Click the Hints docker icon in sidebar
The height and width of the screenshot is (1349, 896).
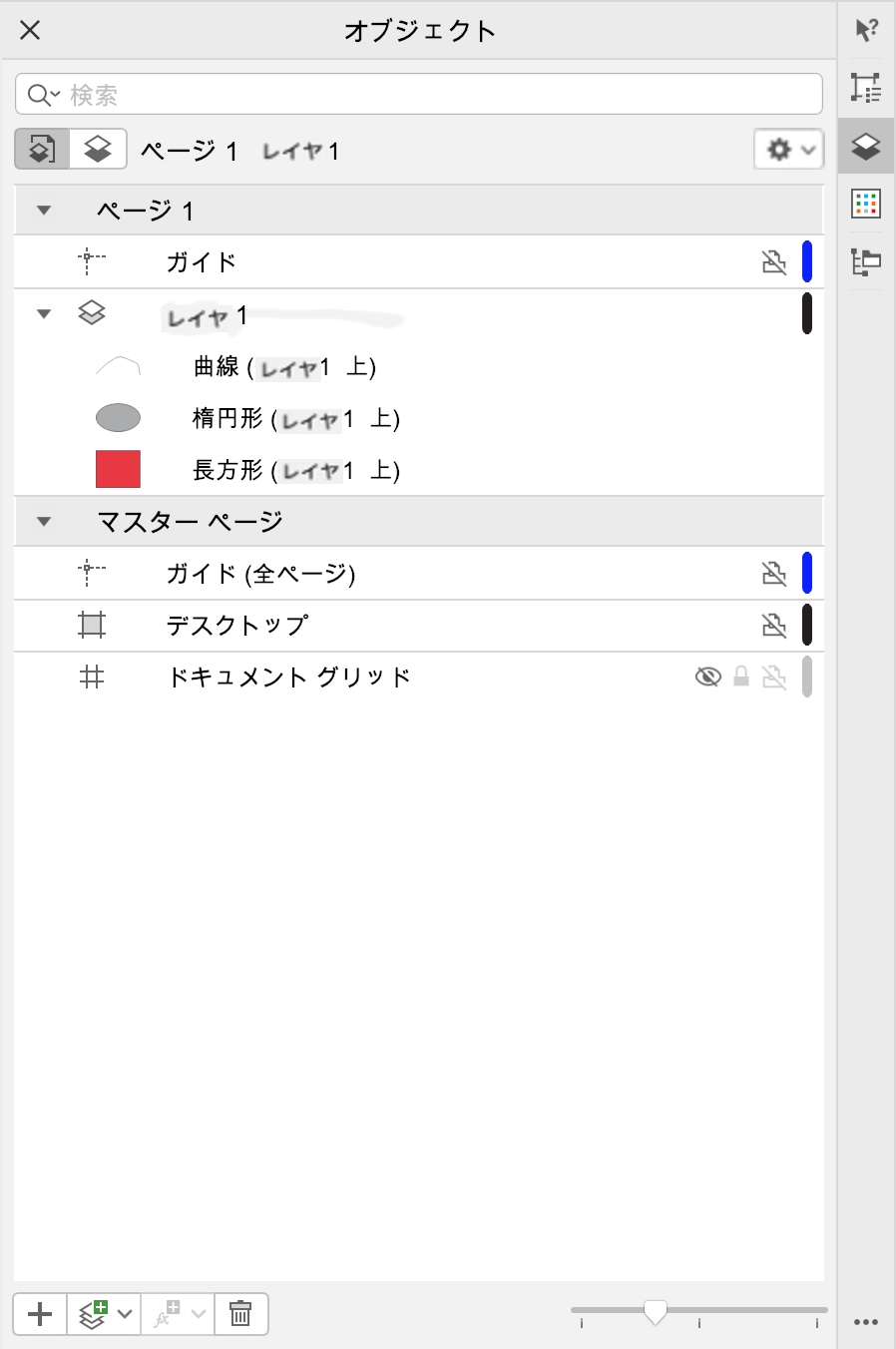click(x=866, y=30)
